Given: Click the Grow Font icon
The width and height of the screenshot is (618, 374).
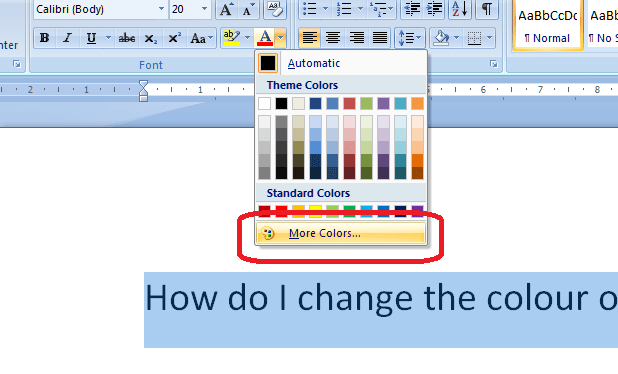Looking at the screenshot, I should (226, 9).
